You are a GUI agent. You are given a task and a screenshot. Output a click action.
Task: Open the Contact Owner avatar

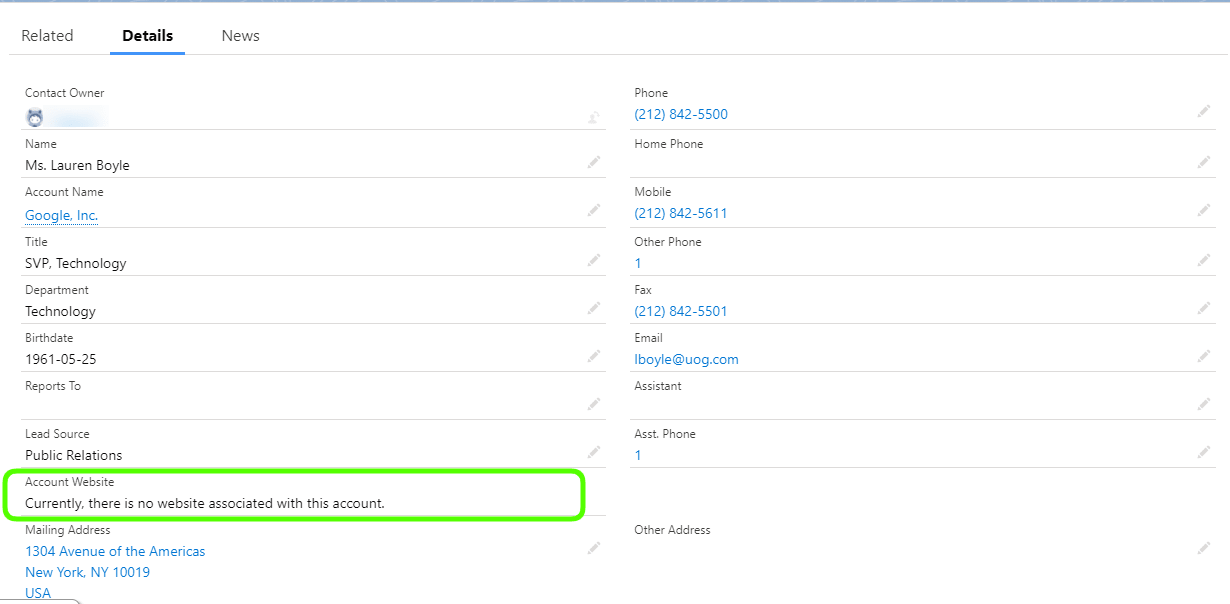35,117
